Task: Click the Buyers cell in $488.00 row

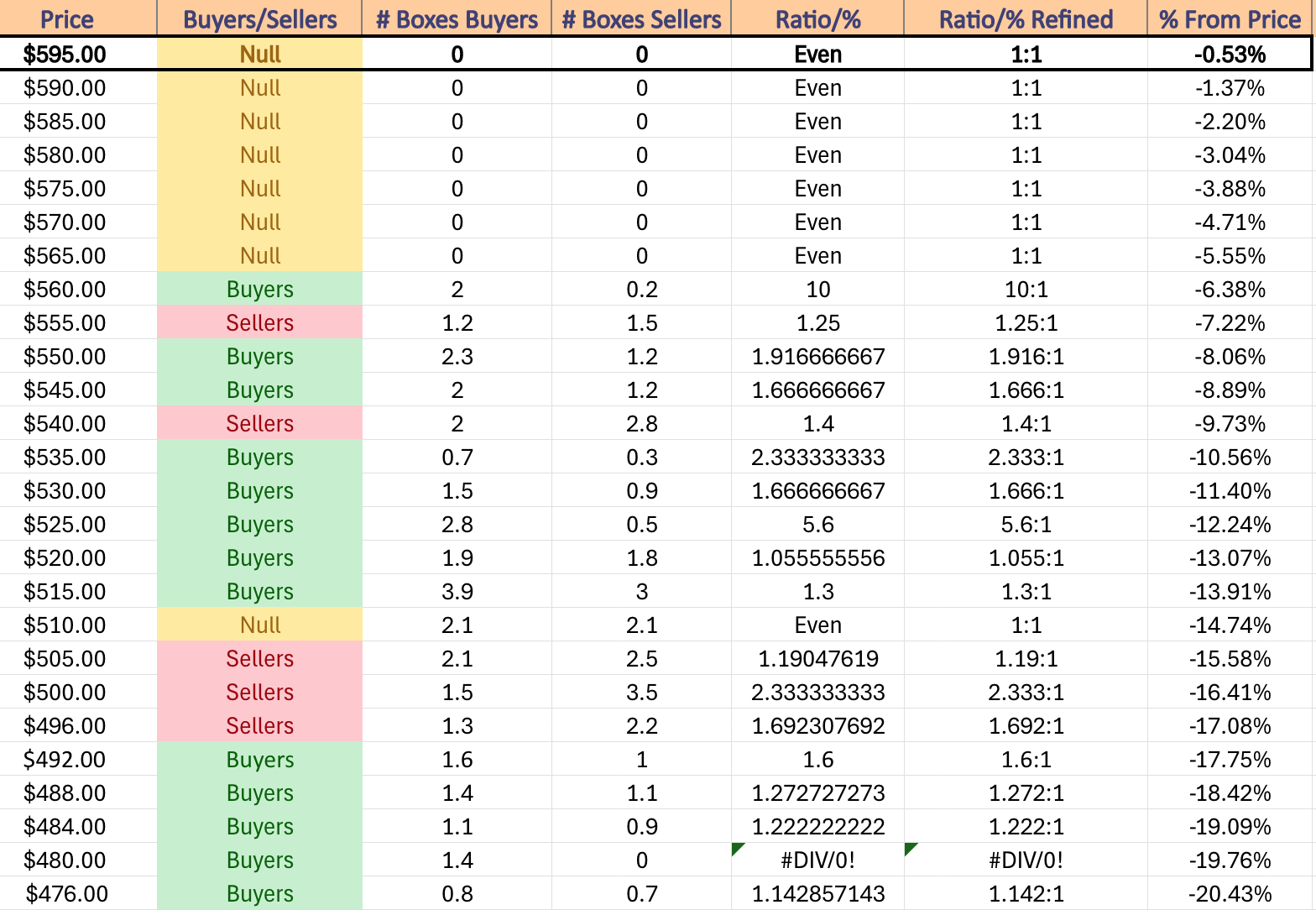Action: [259, 792]
